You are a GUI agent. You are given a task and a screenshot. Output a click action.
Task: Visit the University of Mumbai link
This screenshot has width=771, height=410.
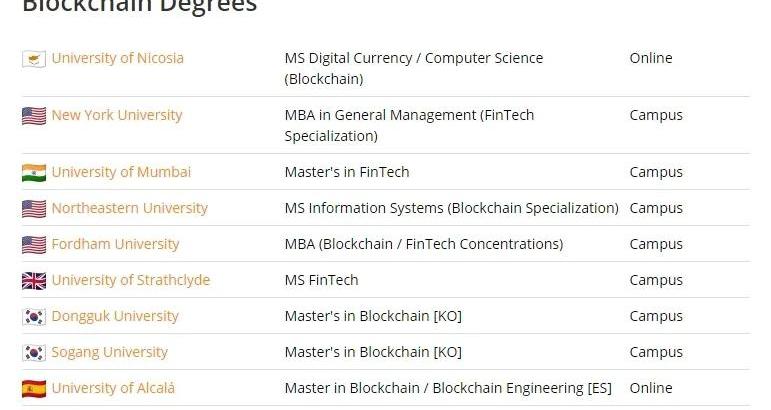[121, 172]
